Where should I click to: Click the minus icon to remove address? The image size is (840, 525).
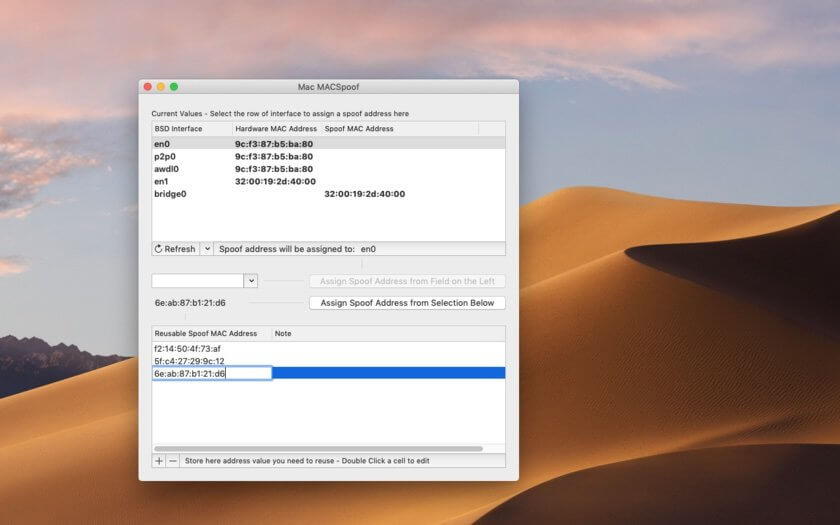click(173, 461)
